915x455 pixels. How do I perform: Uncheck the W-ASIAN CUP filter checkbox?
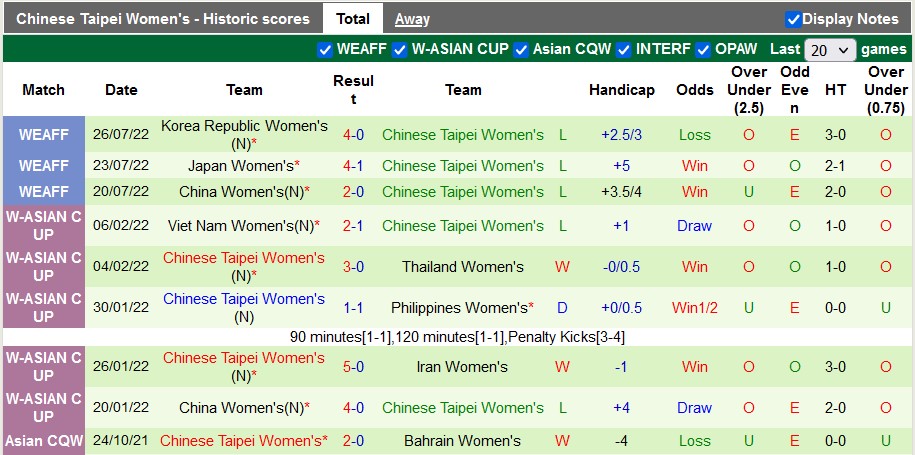(400, 49)
